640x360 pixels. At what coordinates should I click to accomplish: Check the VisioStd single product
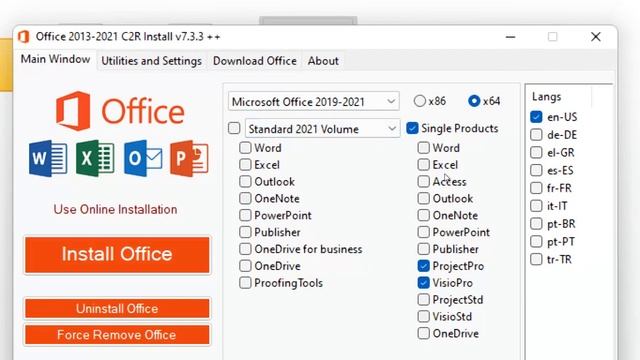(x=445, y=316)
